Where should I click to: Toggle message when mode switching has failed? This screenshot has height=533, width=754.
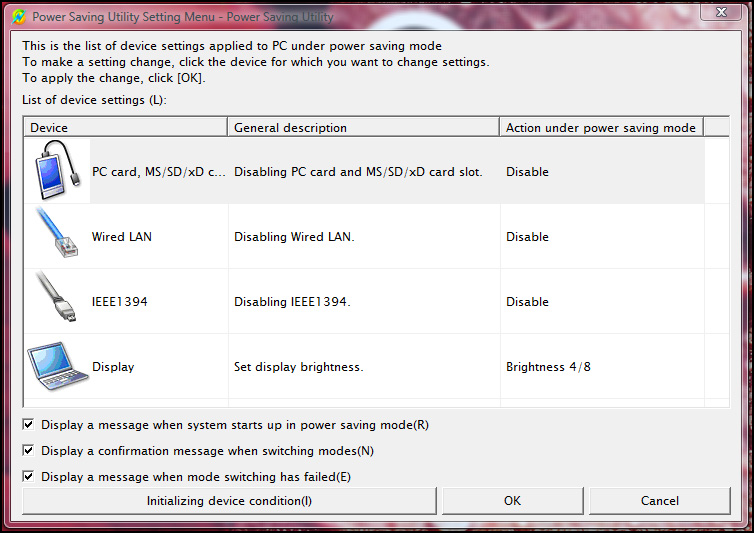(28, 476)
